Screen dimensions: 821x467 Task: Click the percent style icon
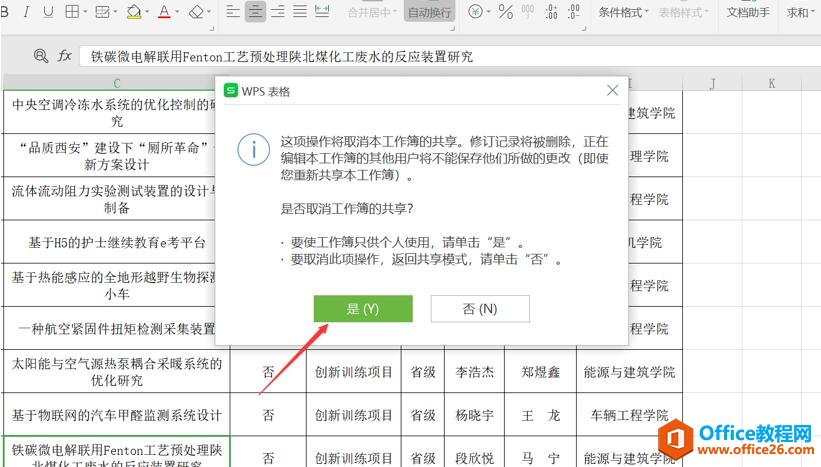click(x=505, y=12)
